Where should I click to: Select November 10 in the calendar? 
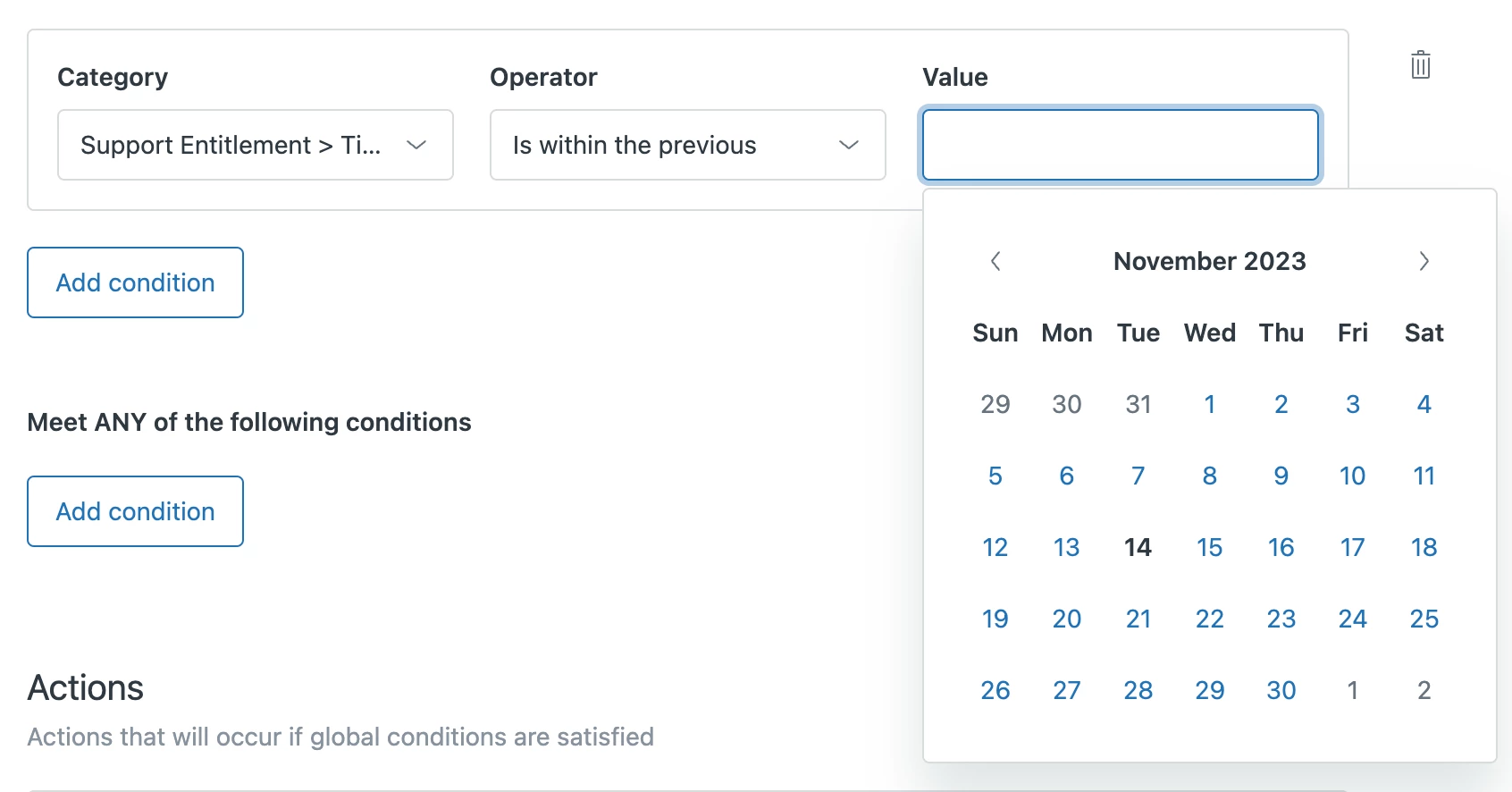click(x=1352, y=476)
